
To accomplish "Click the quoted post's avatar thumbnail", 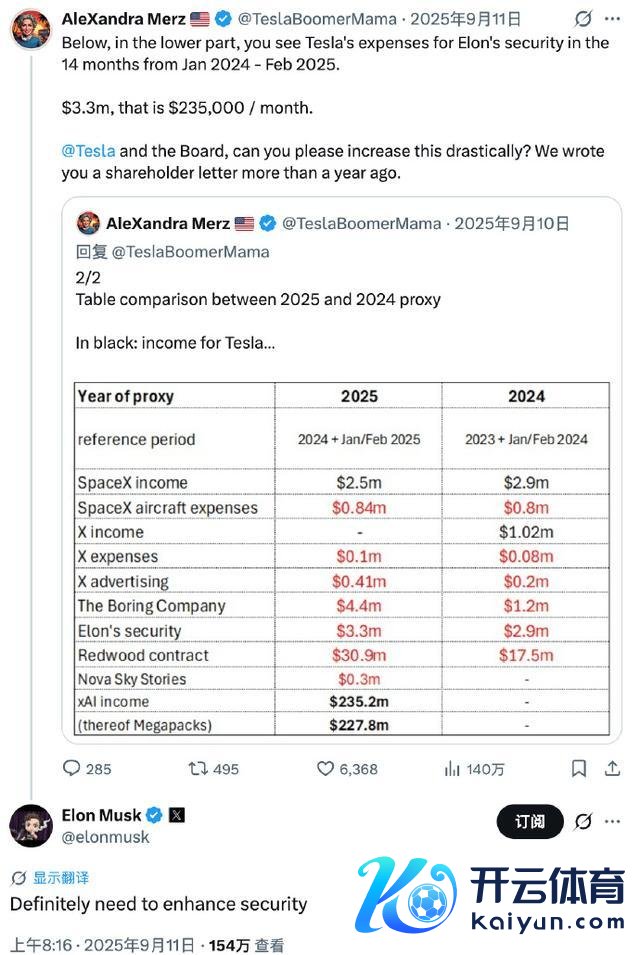I will [x=88, y=224].
